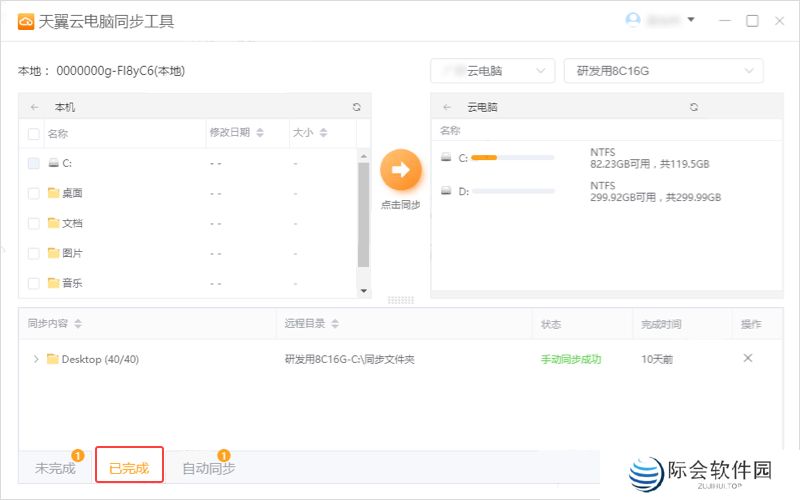Click the local file list scrollbar
Screen dimensions: 800x500
(x=363, y=215)
